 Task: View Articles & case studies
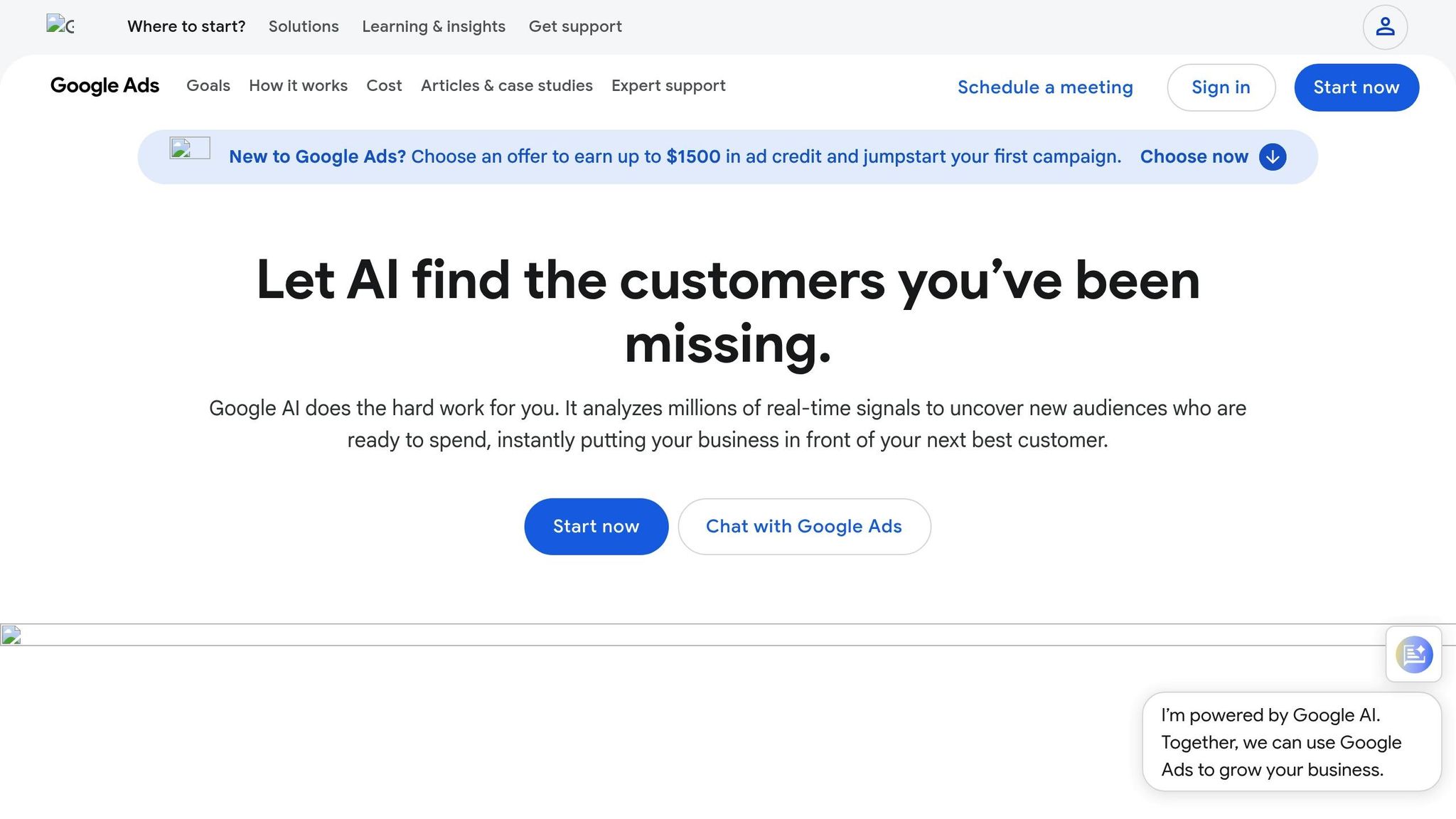506,86
